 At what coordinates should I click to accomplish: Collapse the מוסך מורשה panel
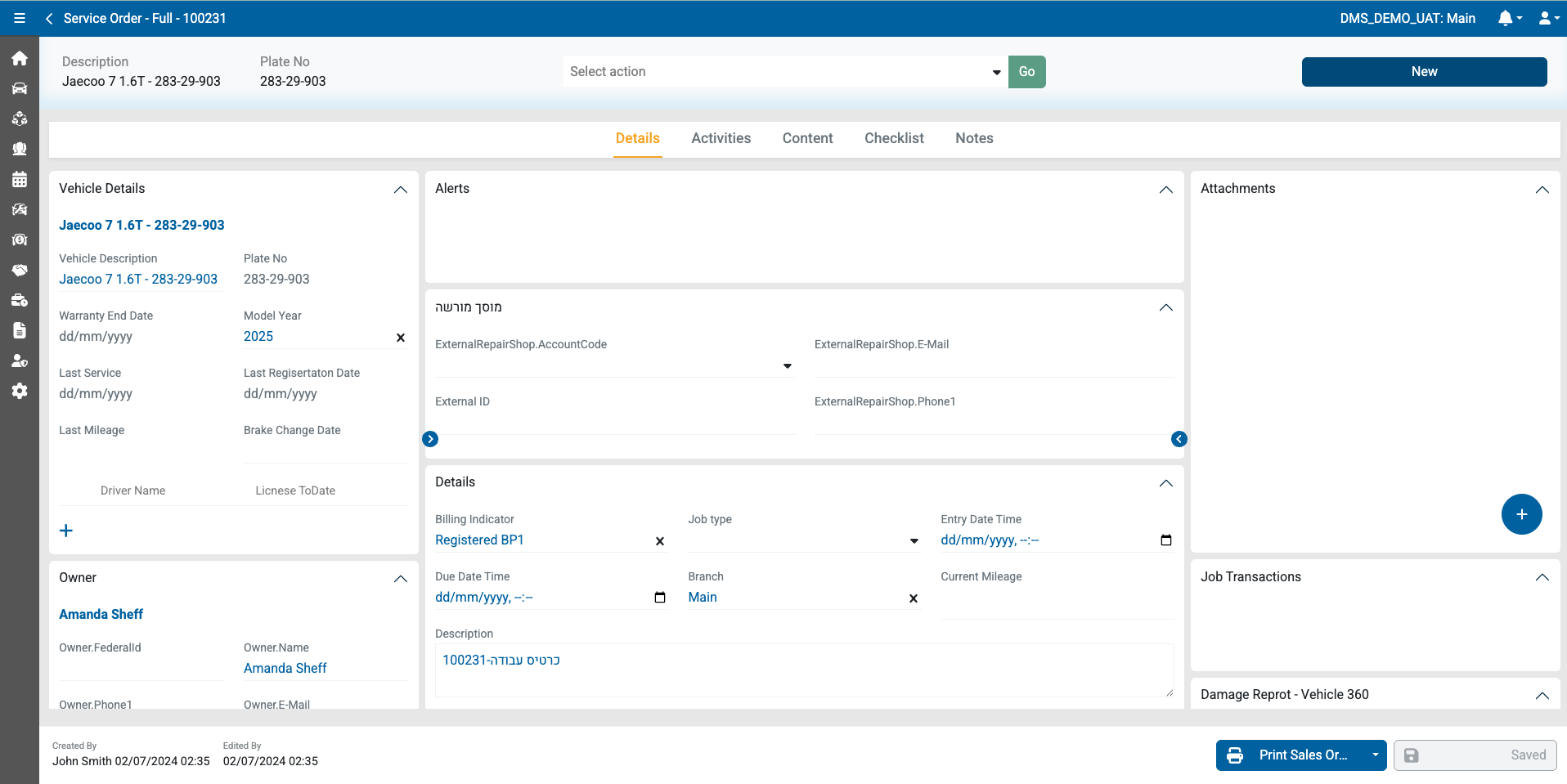(1166, 307)
